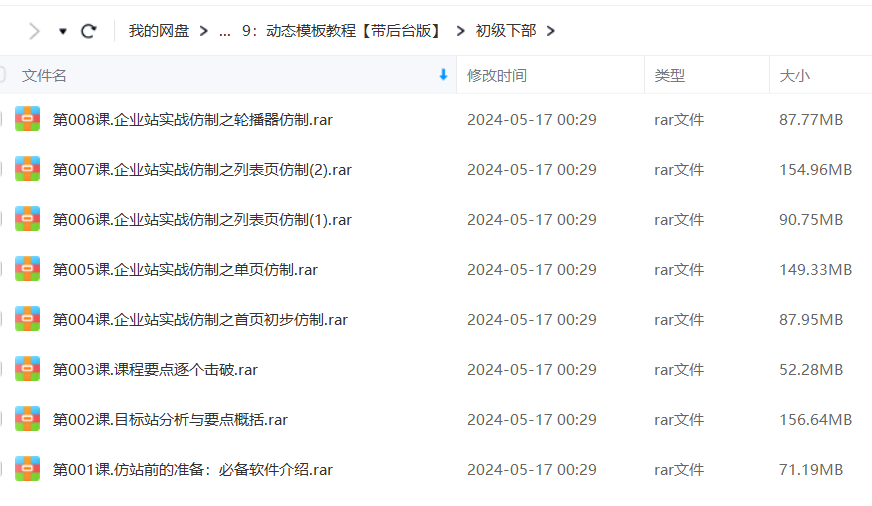This screenshot has width=872, height=506.
Task: Check the box beside 第004课 首页初步仿制
Action: [x=2, y=319]
